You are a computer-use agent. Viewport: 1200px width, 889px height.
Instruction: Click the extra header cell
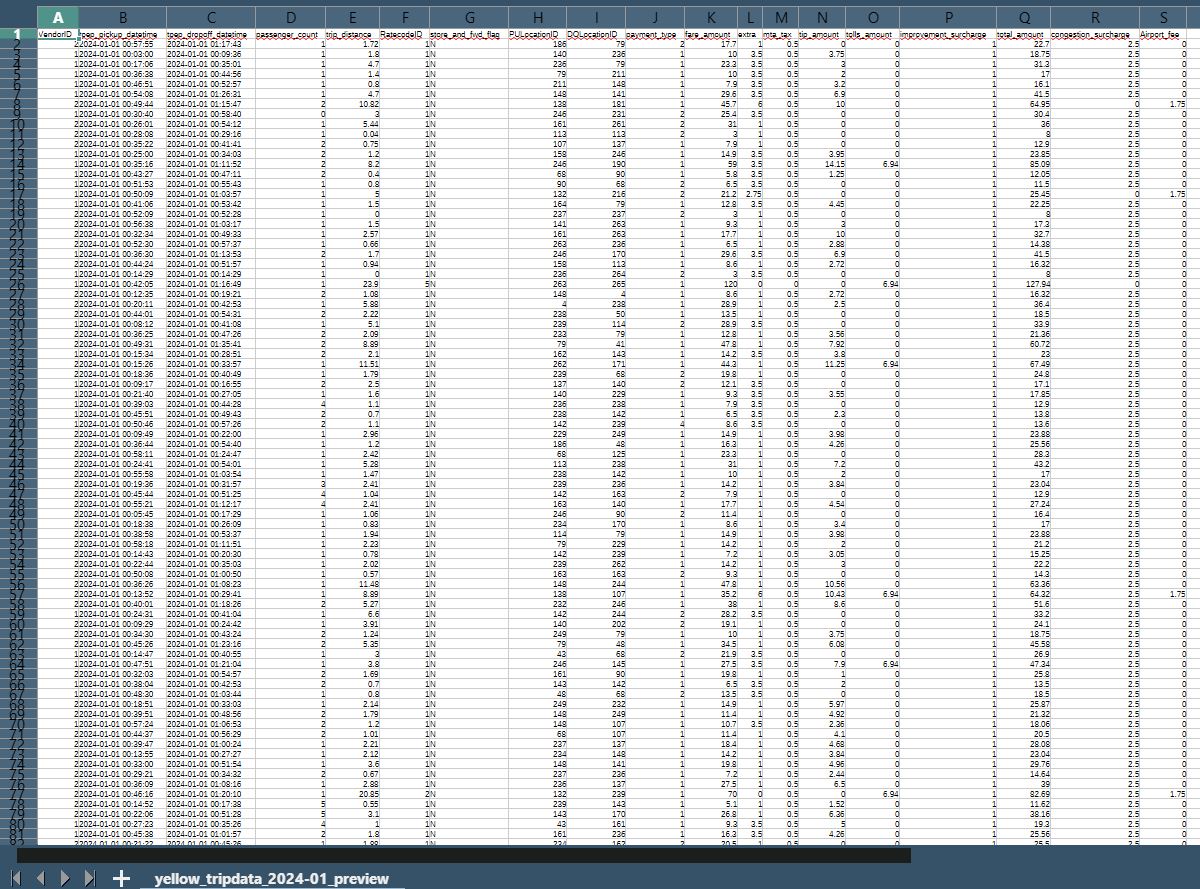(x=750, y=34)
